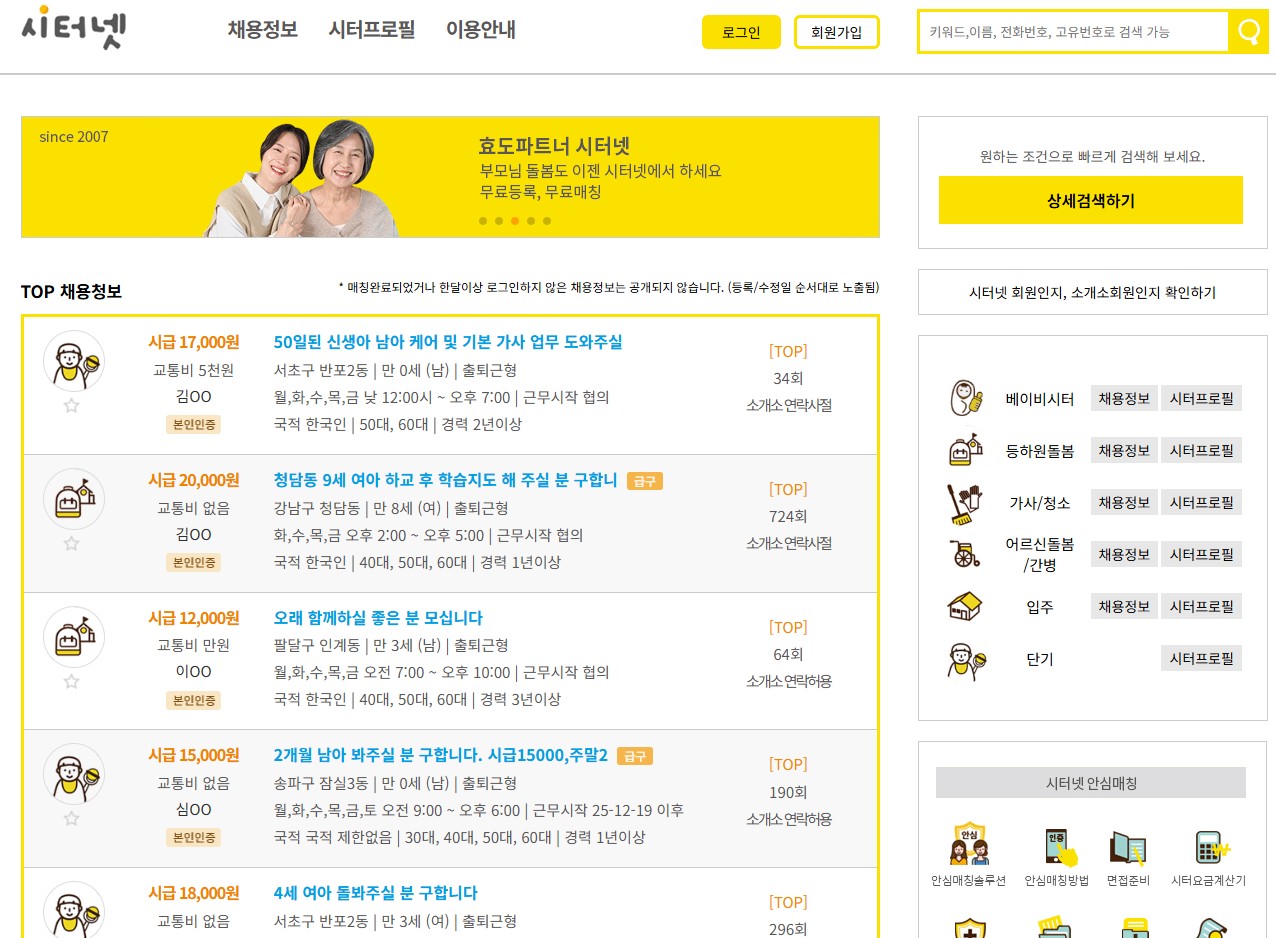Select the fifth banner carousel dot
The width and height of the screenshot is (1276, 938).
click(x=547, y=221)
